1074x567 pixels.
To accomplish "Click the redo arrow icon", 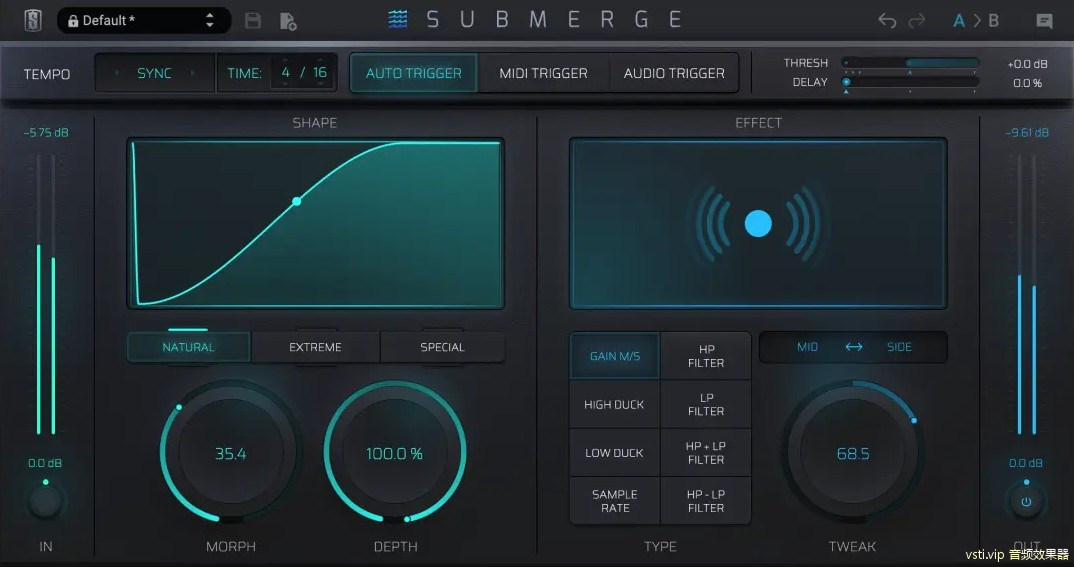I will [916, 21].
